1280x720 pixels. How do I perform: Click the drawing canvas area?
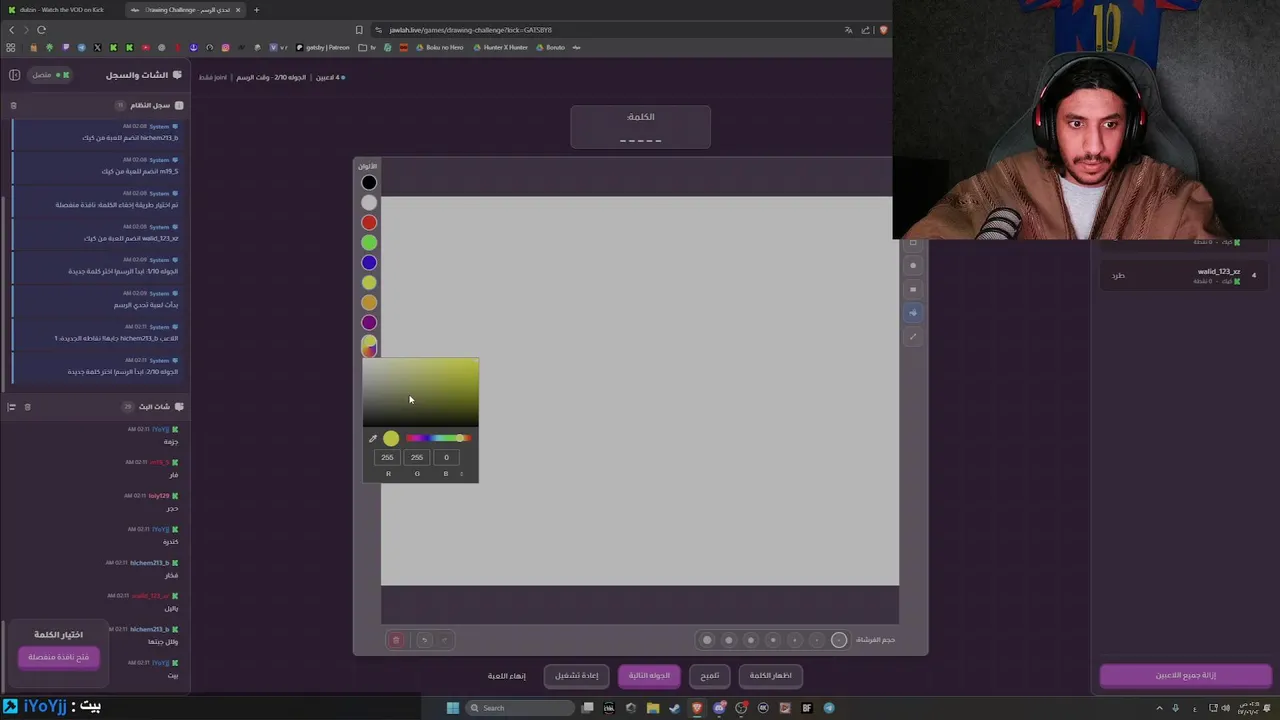[640, 390]
